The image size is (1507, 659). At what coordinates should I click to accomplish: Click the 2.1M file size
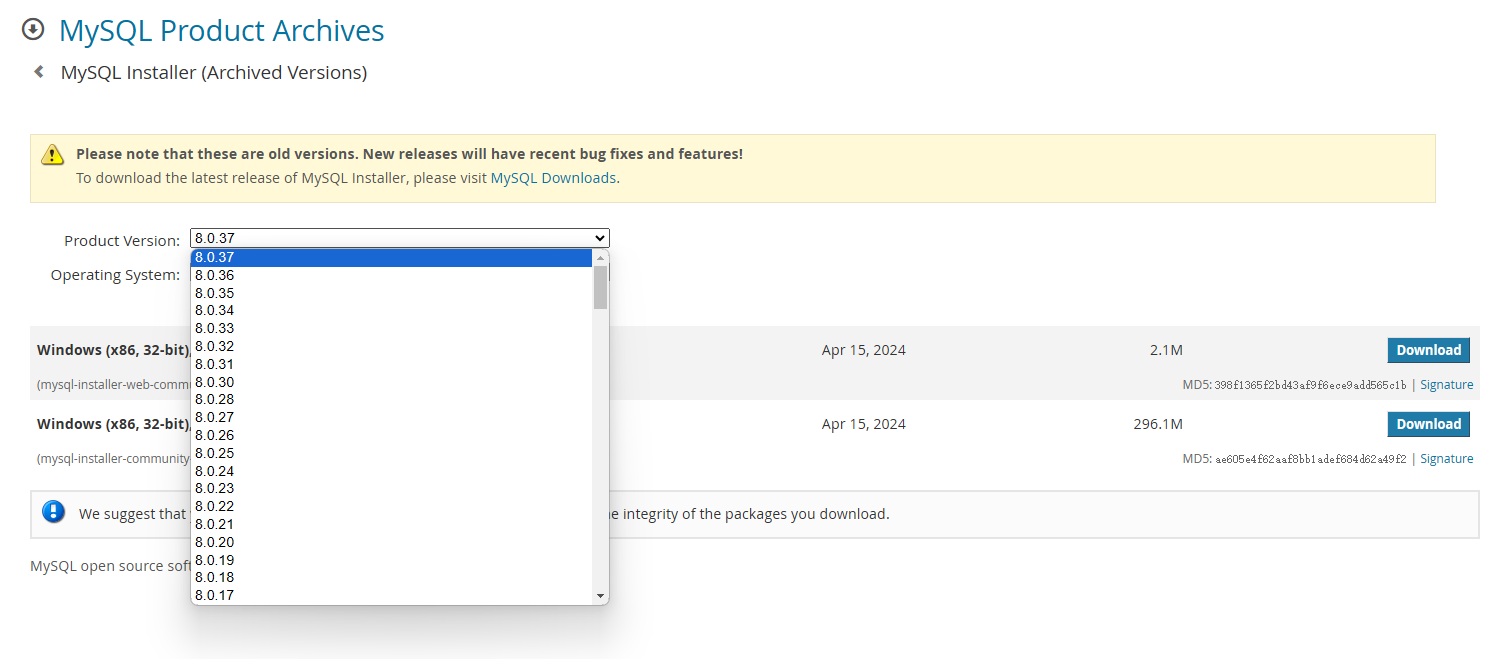(x=1166, y=350)
